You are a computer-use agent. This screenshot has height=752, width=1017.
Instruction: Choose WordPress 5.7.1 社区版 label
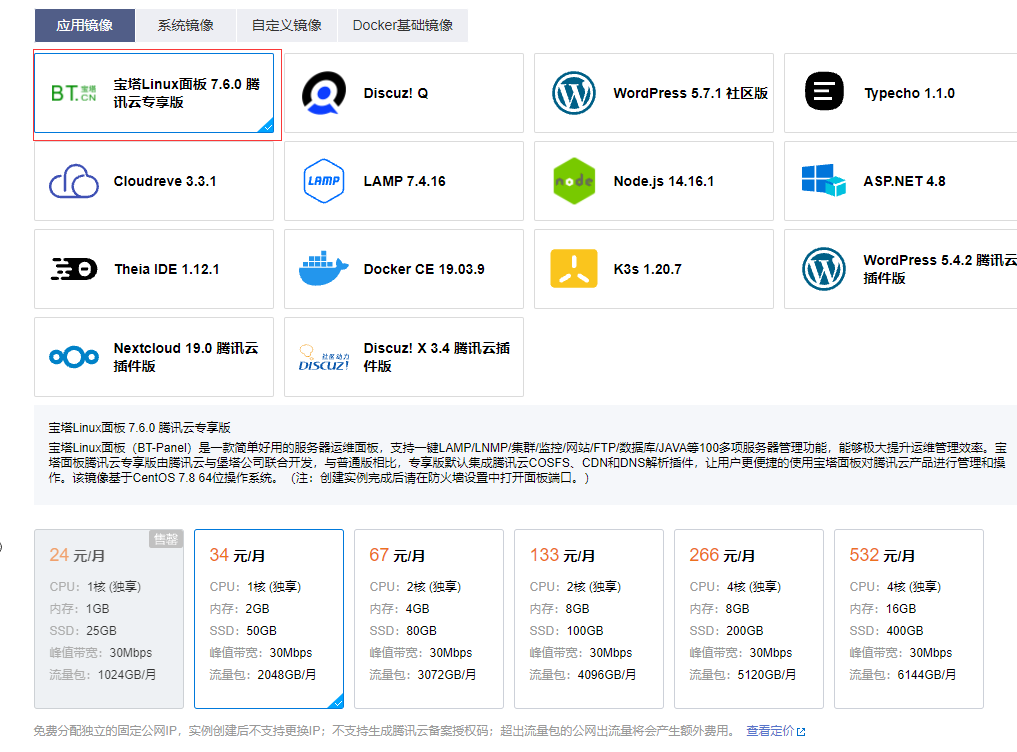pos(691,93)
